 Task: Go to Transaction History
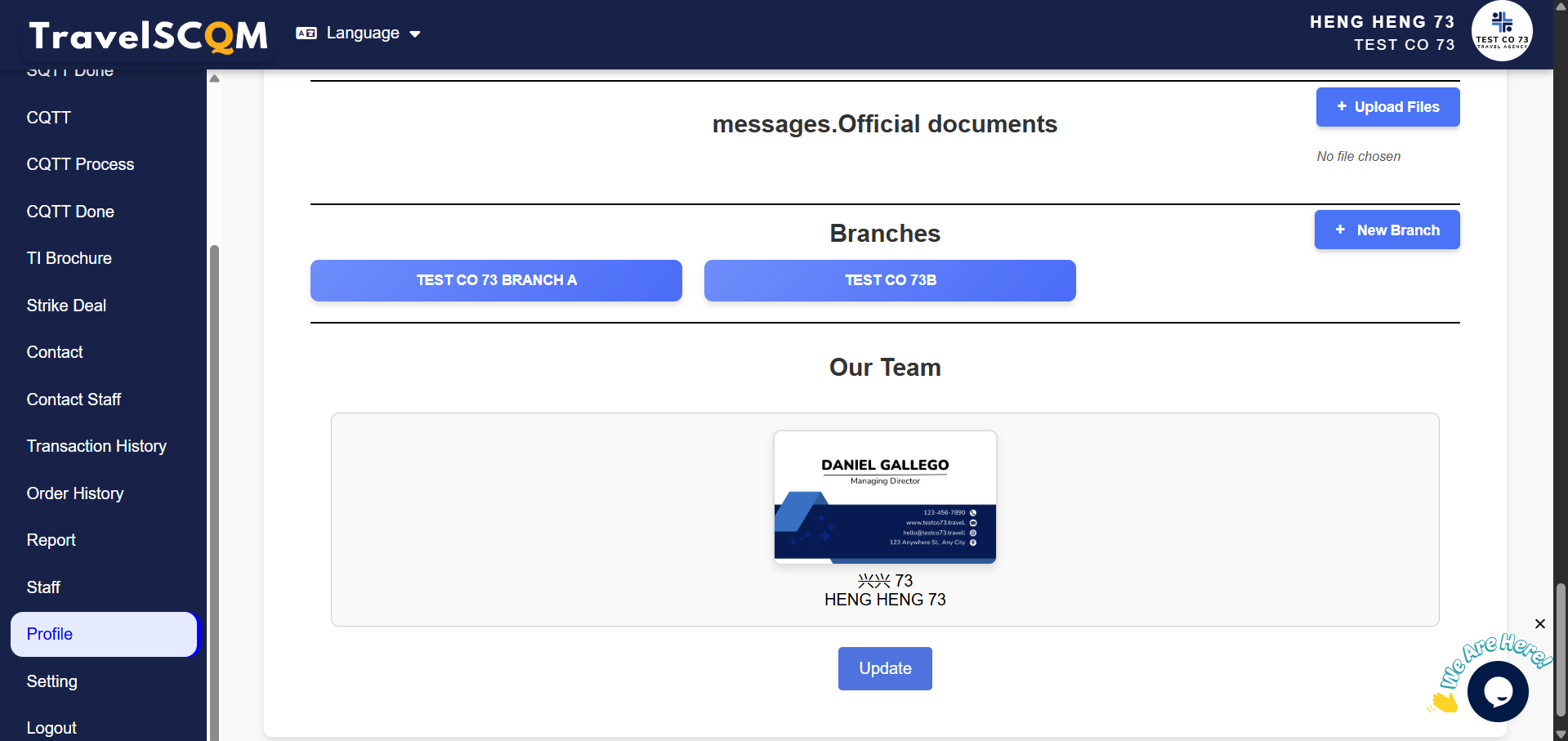pos(96,446)
